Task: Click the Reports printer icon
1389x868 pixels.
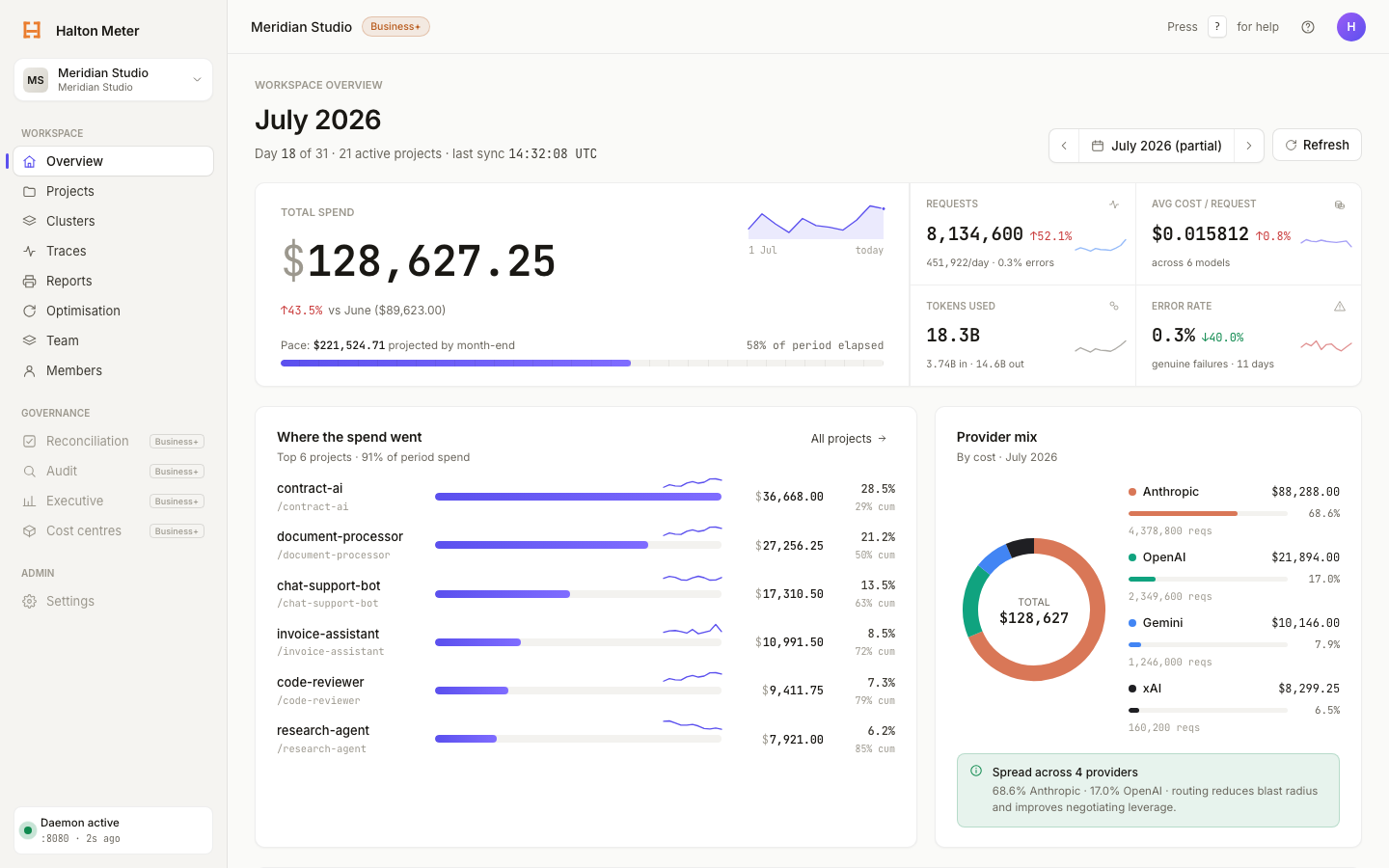Action: pos(30,281)
